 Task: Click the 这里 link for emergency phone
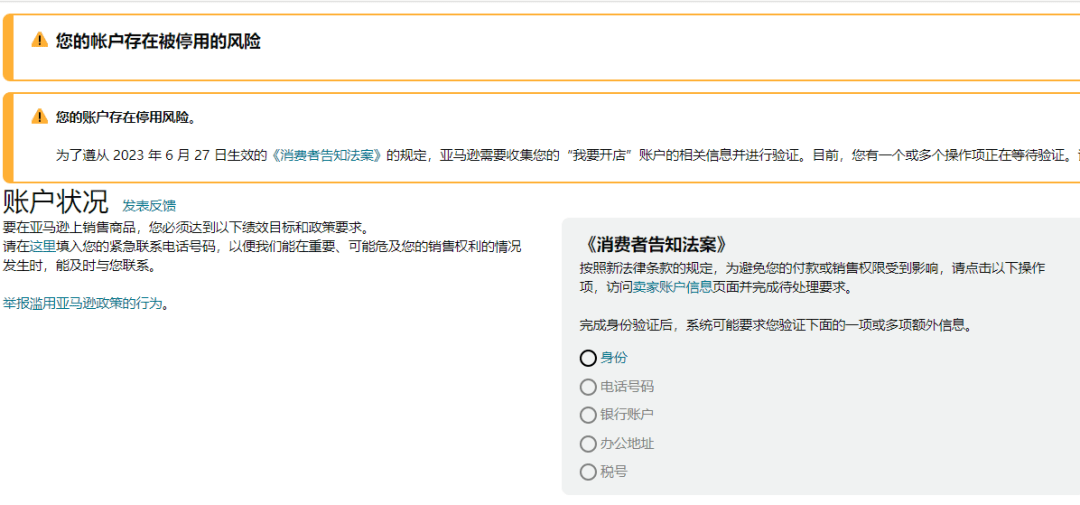(x=42, y=246)
